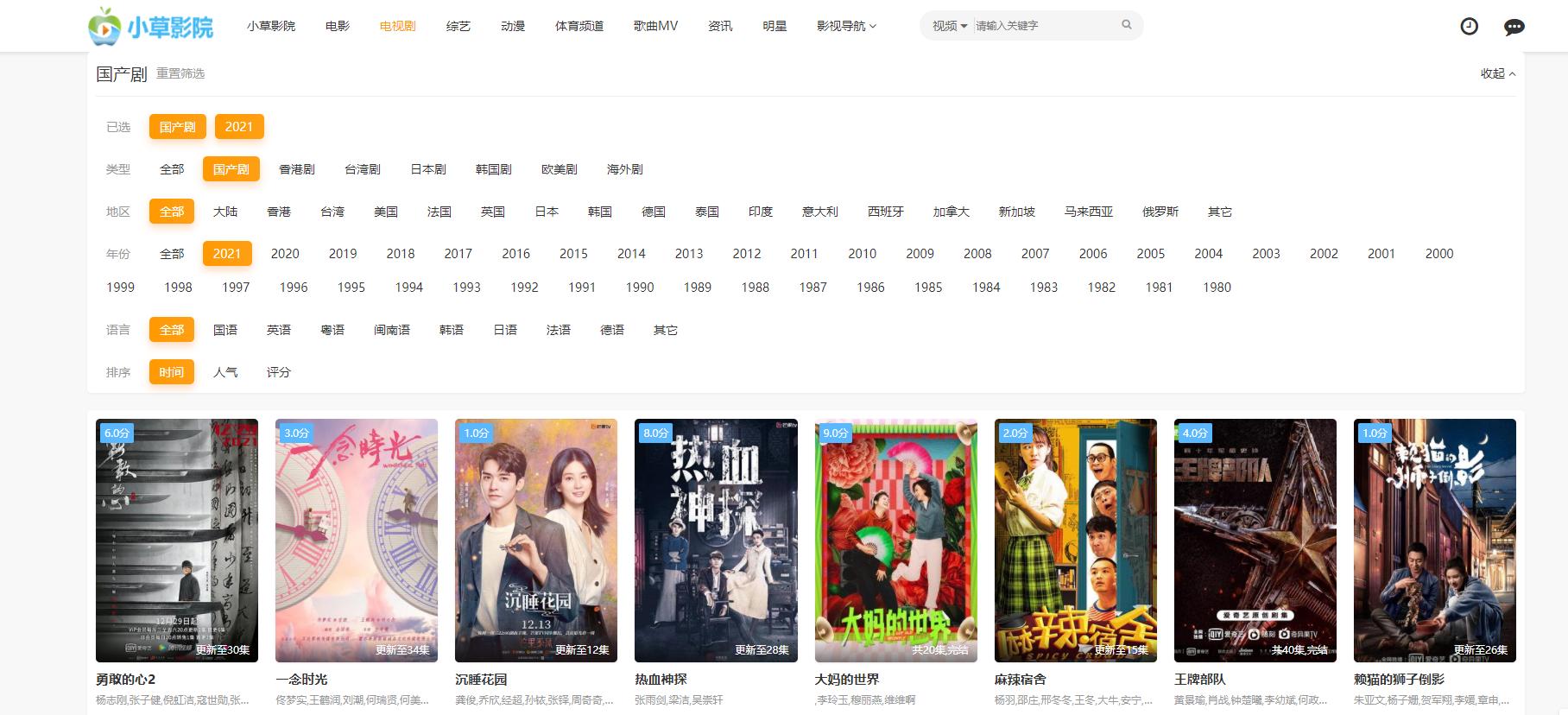Go to the 综艺 nav tab

click(458, 26)
